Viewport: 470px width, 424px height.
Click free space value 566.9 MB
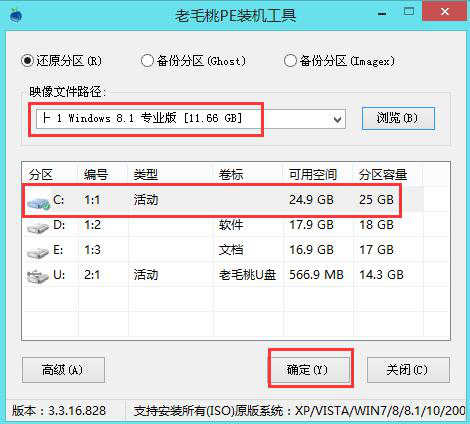[x=316, y=275]
